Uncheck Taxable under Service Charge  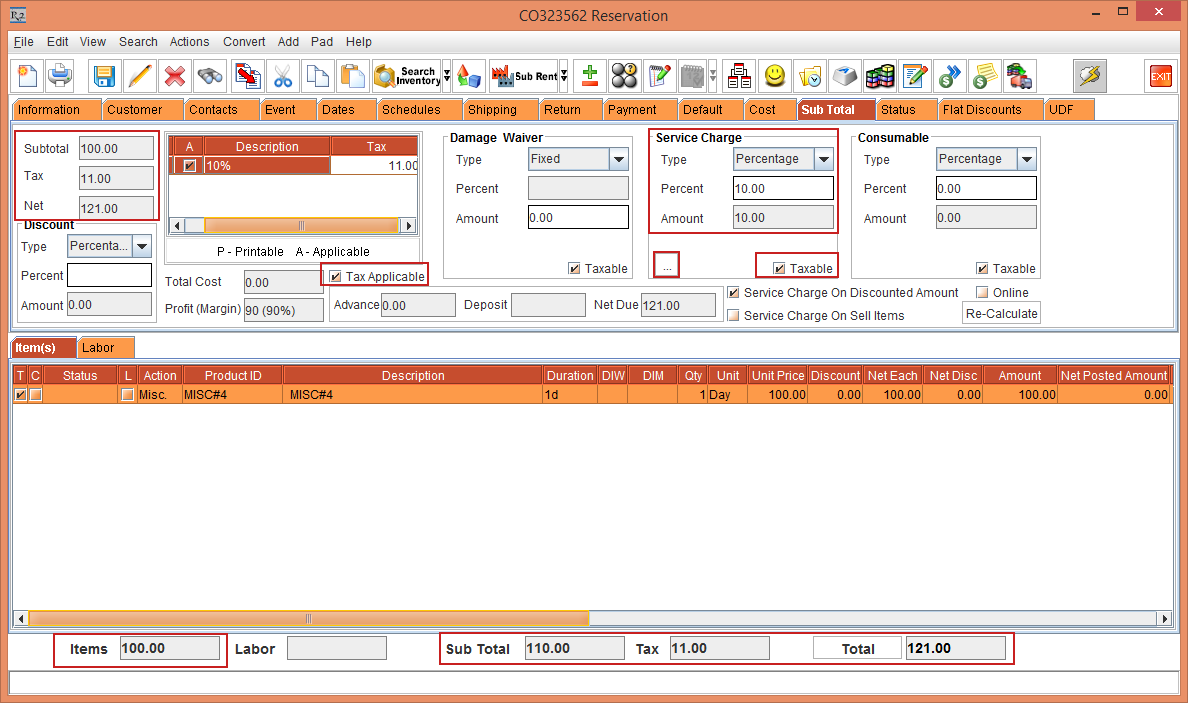779,268
